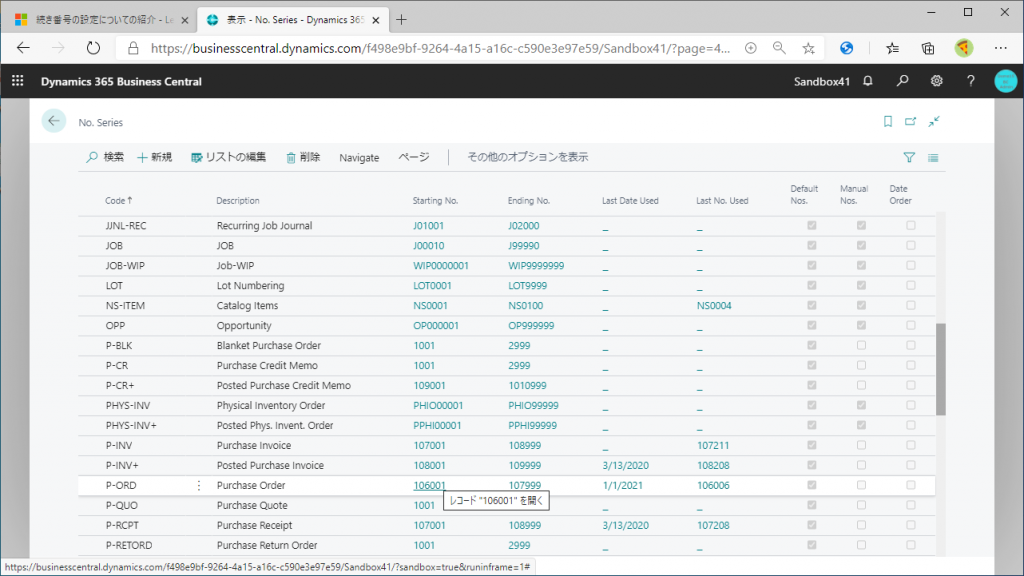Go back with the page back arrow

(54, 121)
